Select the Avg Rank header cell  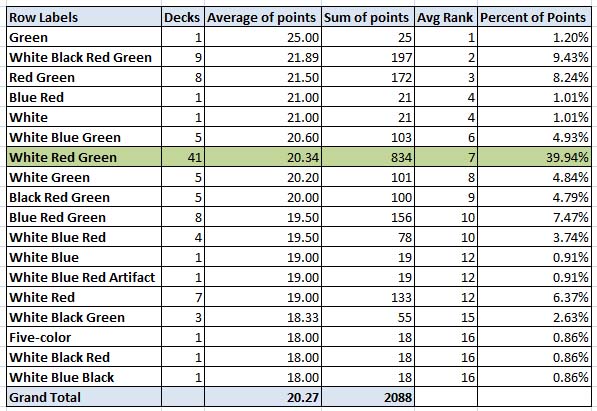click(x=446, y=17)
